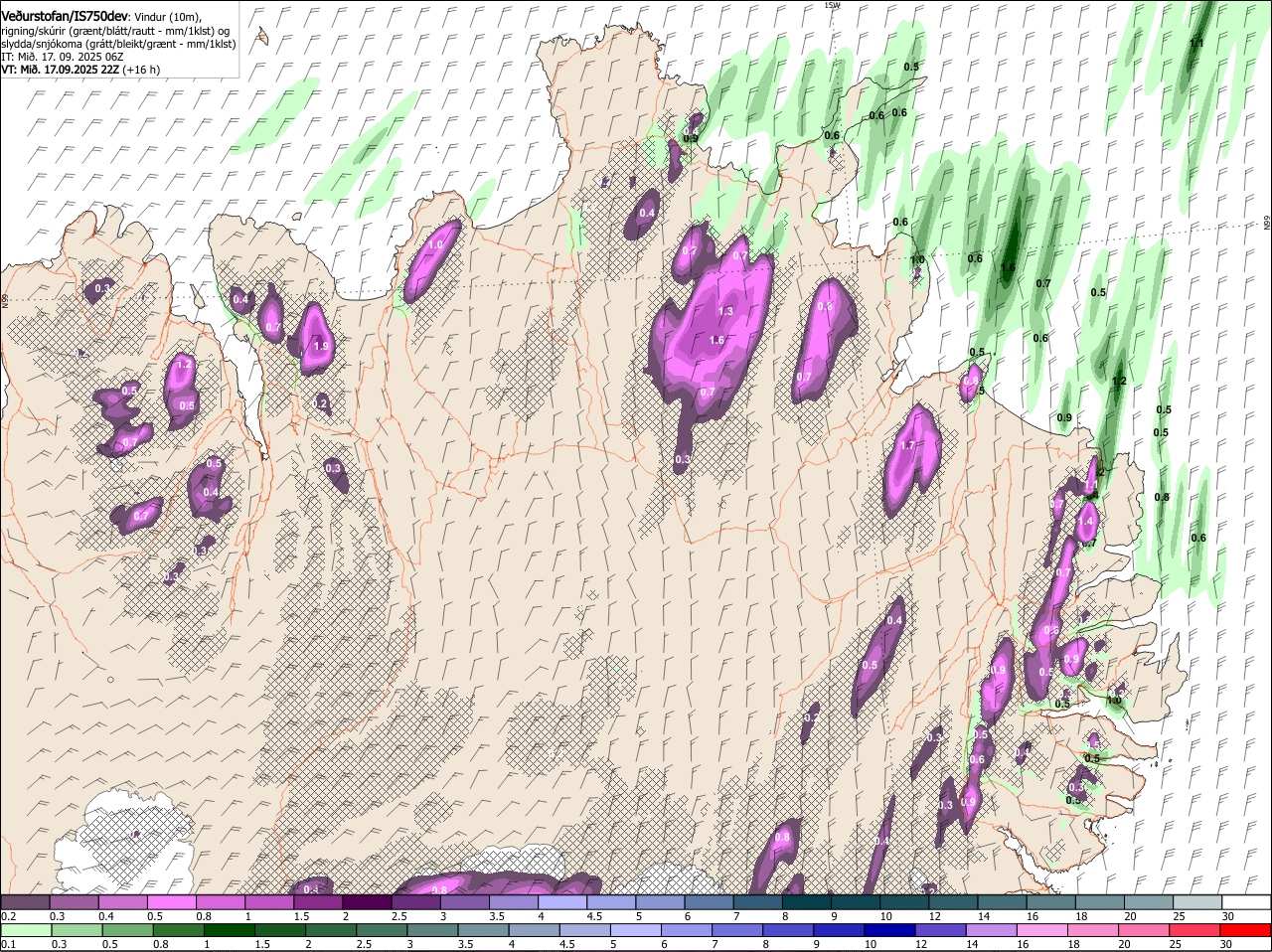
Task: Click the '0.1' label starting the rain scale
Action: tap(8, 944)
